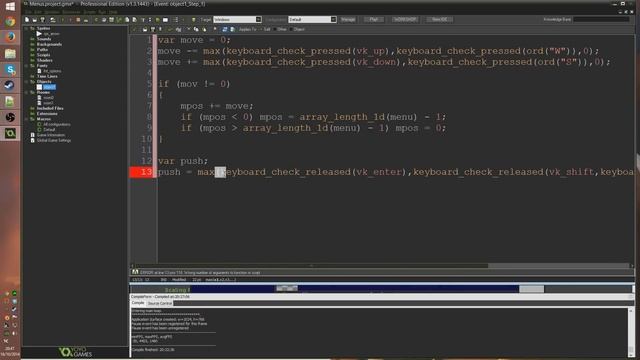Image resolution: width=640 pixels, height=360 pixels.
Task: Open Firefox from the Windows taskbar
Action: [10, 37]
